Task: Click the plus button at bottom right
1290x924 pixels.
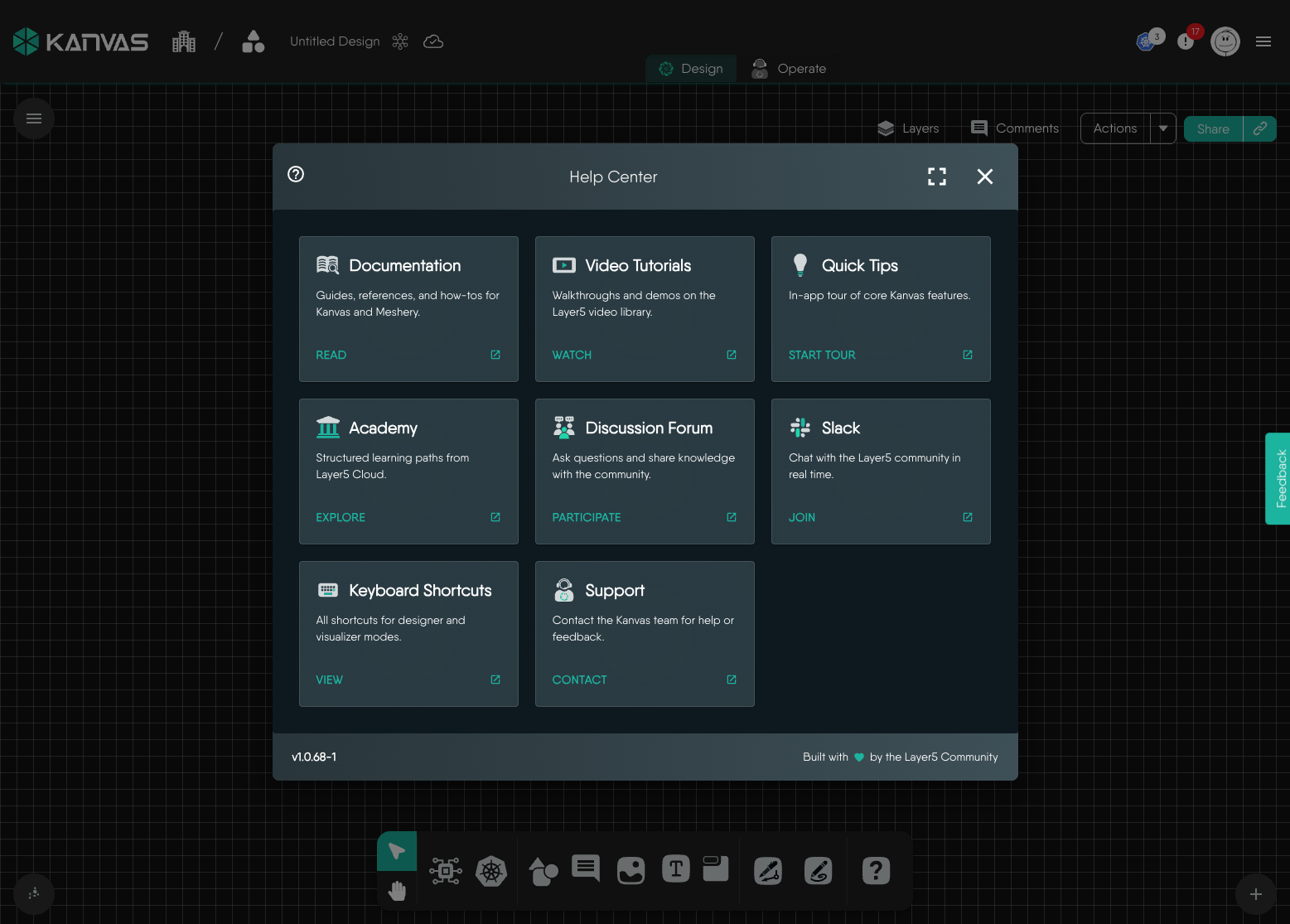Action: tap(1256, 894)
